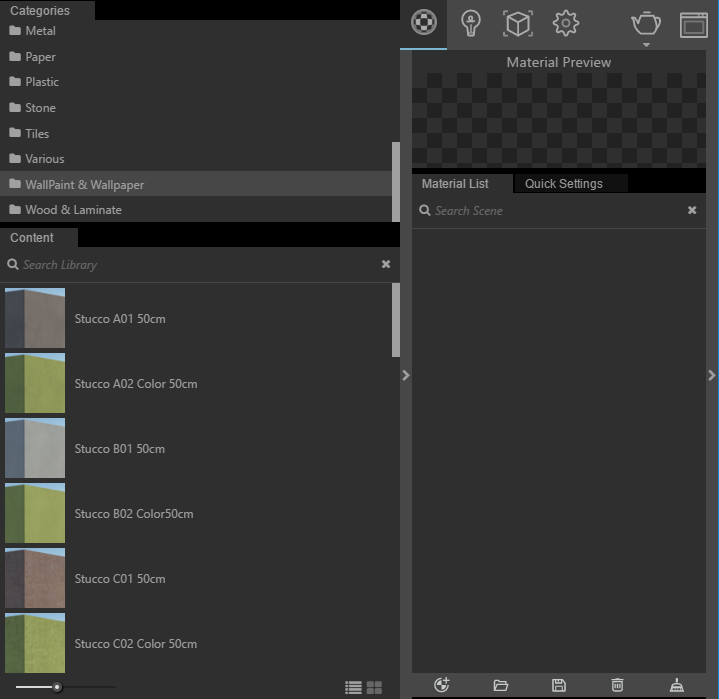Switch library to list view
The image size is (719, 699).
coord(353,687)
